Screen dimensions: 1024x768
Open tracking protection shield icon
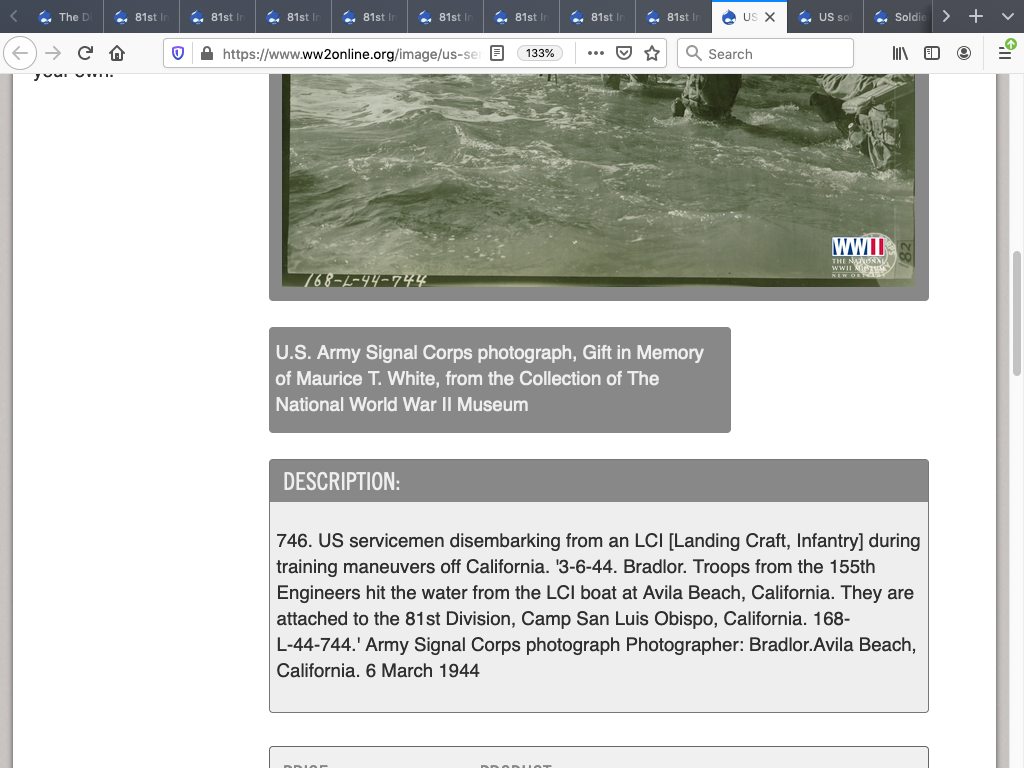[x=178, y=53]
